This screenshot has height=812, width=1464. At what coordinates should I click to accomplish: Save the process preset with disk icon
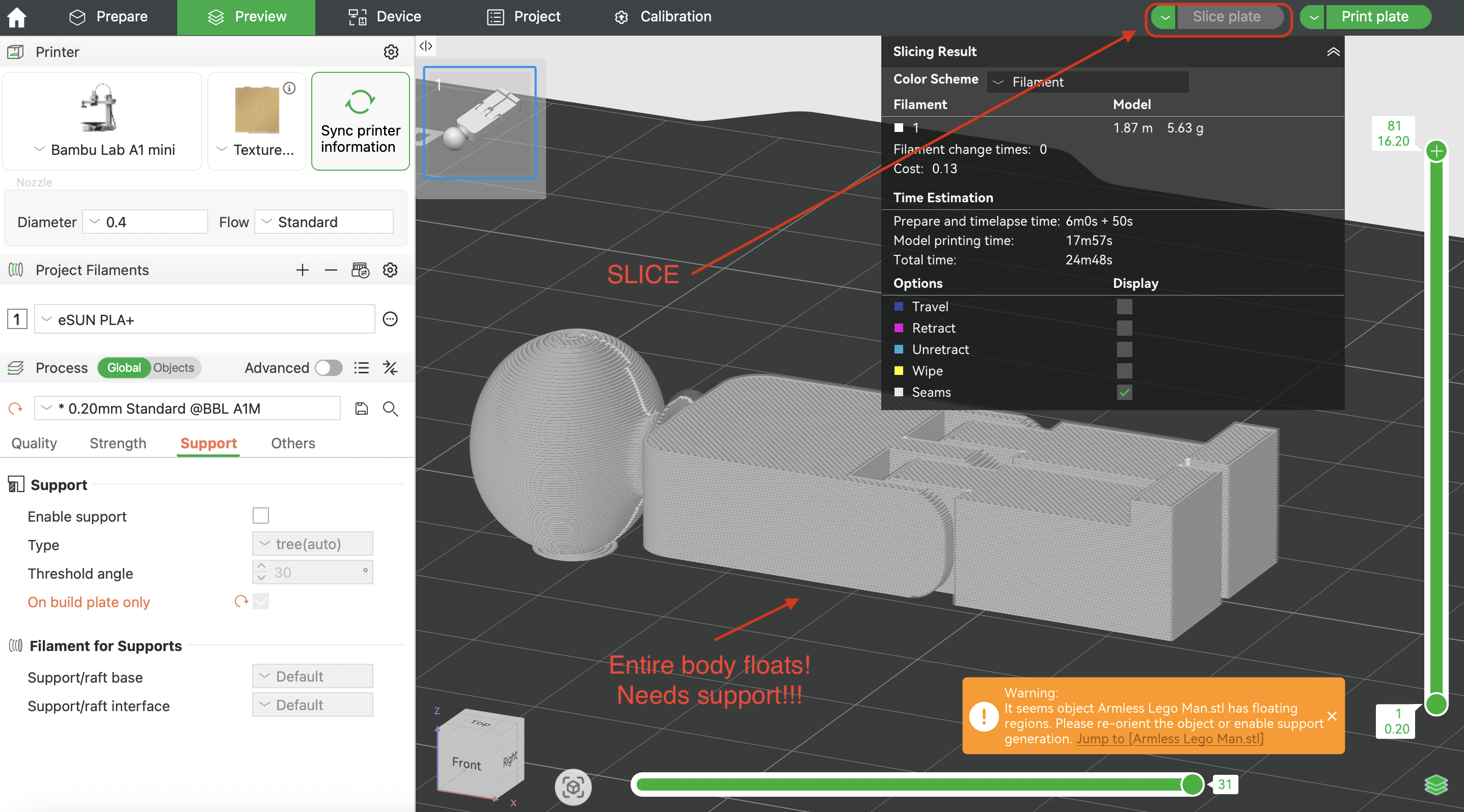click(x=362, y=409)
